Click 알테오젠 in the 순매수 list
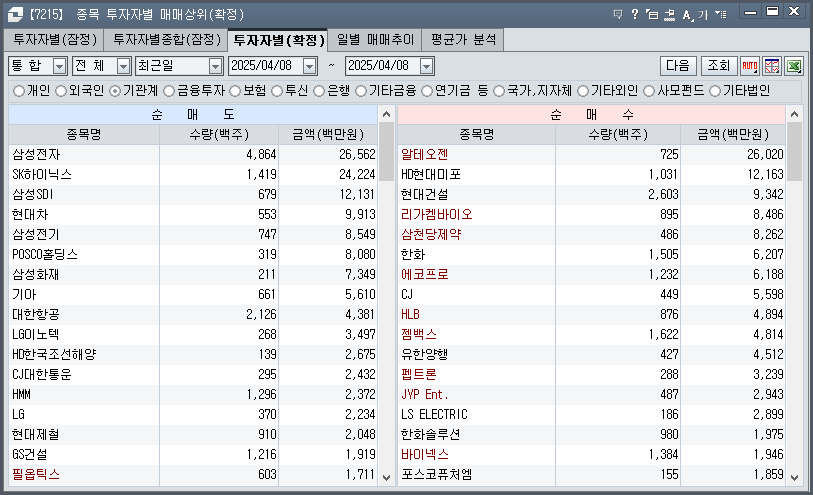 point(424,154)
